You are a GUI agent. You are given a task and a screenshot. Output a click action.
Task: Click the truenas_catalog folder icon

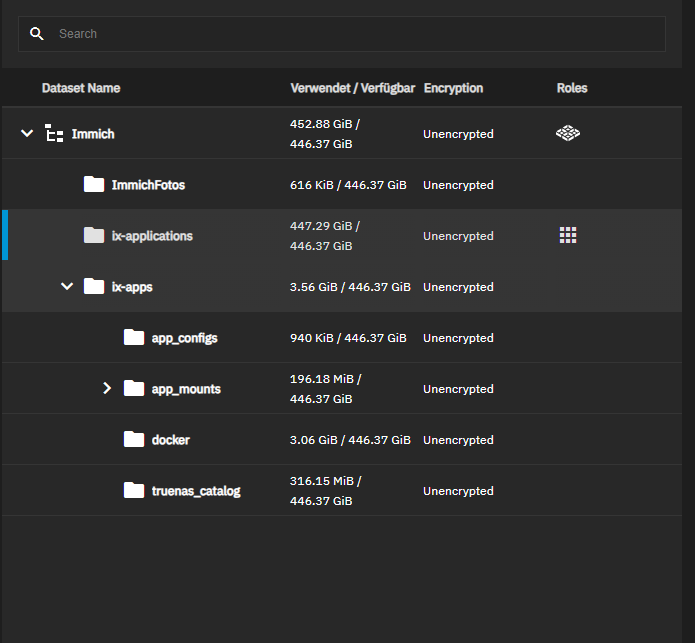point(134,491)
